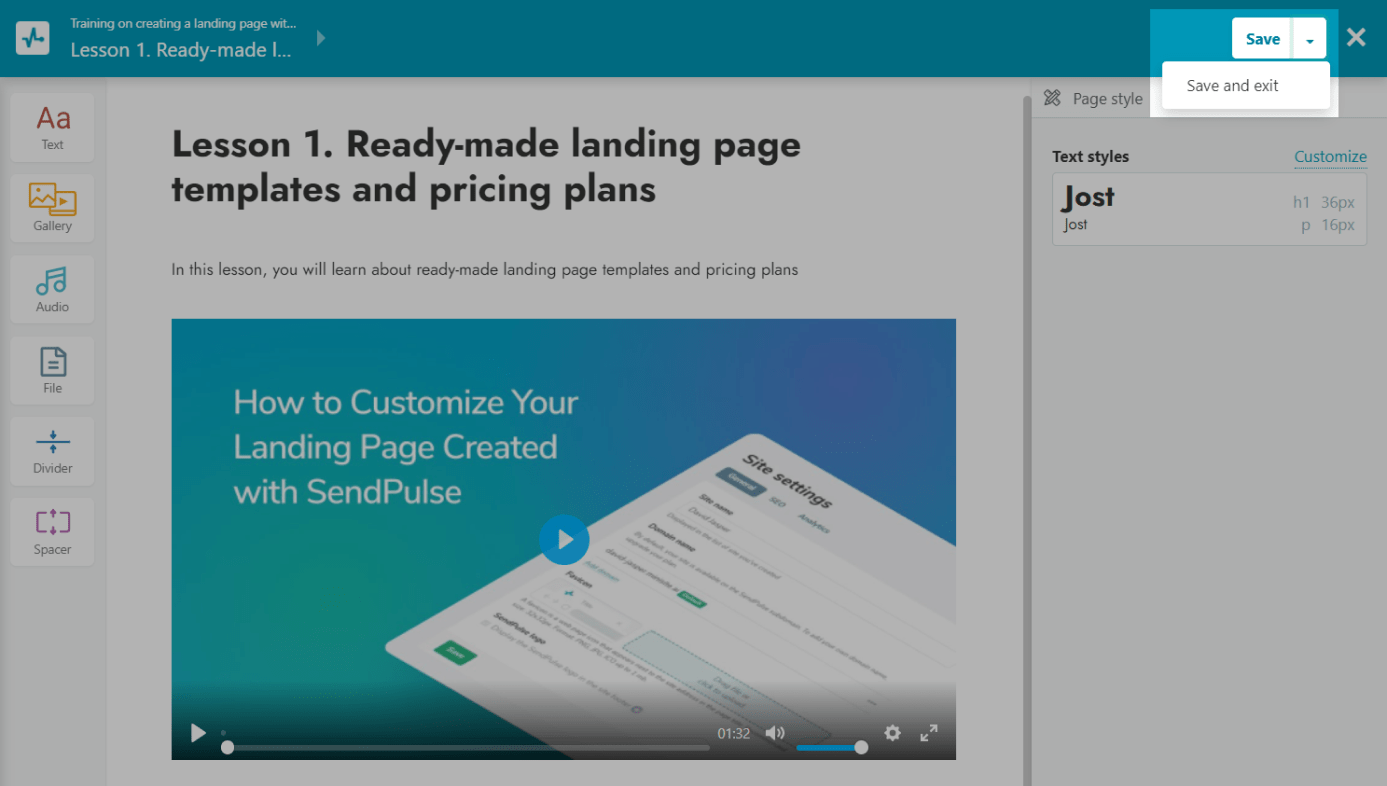Expand the lesson breadcrumb arrow

click(x=321, y=38)
